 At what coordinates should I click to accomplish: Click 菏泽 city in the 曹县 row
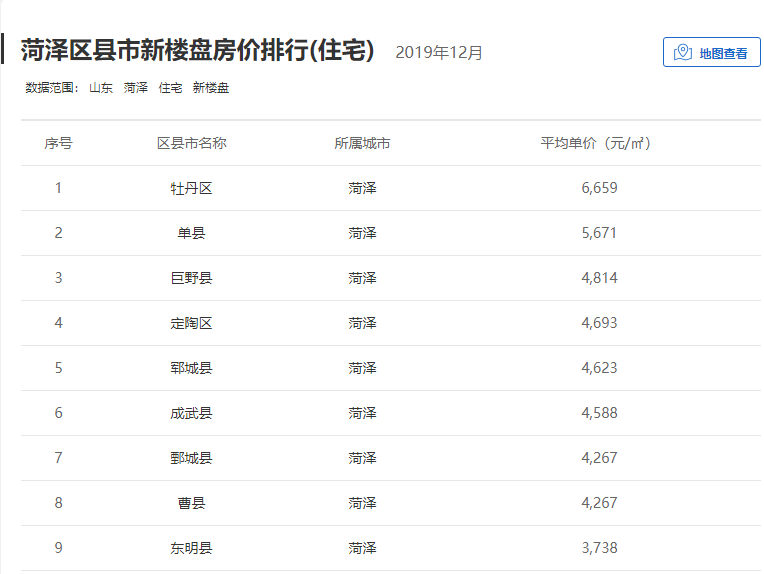[x=362, y=503]
